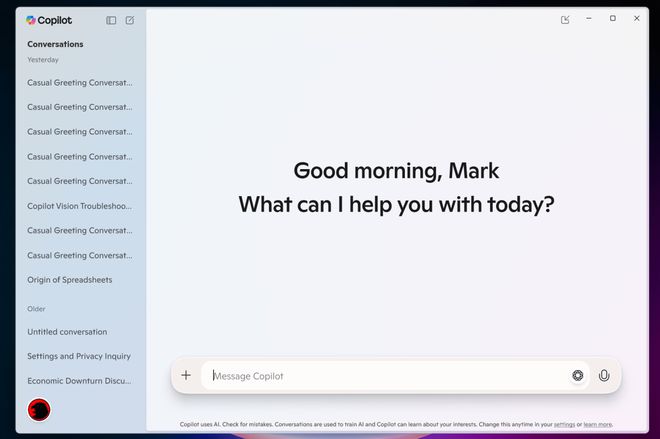Screen dimensions: 660x439
Task: Open the pop-out window icon
Action: pyautogui.click(x=565, y=19)
